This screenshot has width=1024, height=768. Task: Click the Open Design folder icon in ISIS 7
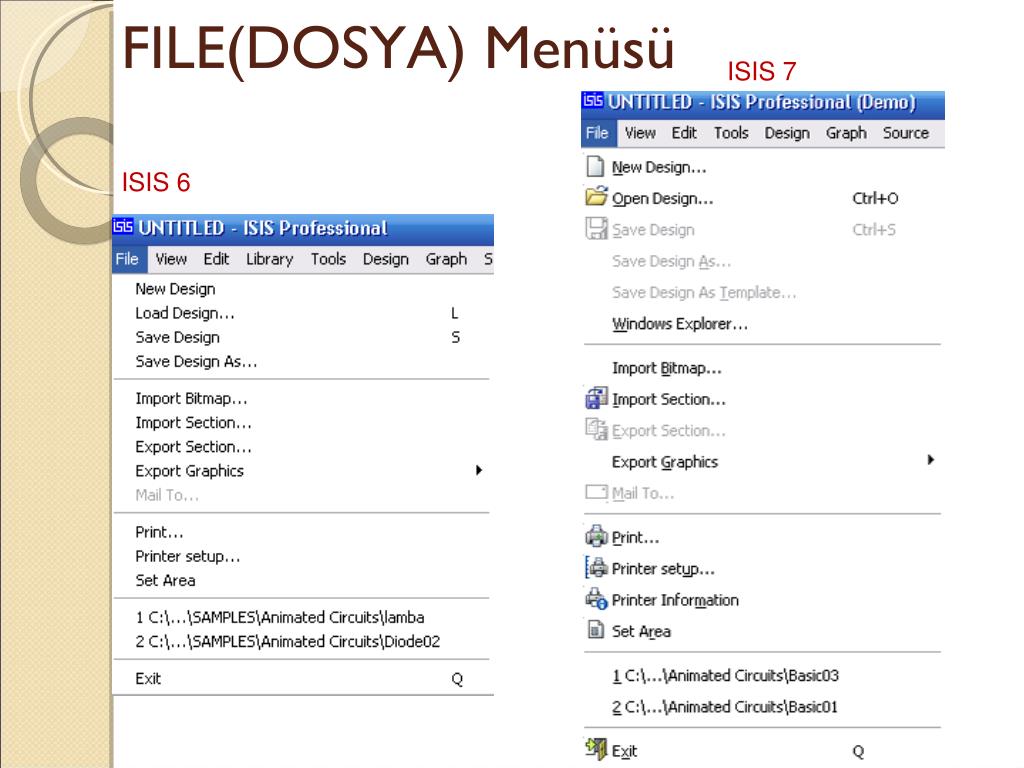pyautogui.click(x=596, y=196)
